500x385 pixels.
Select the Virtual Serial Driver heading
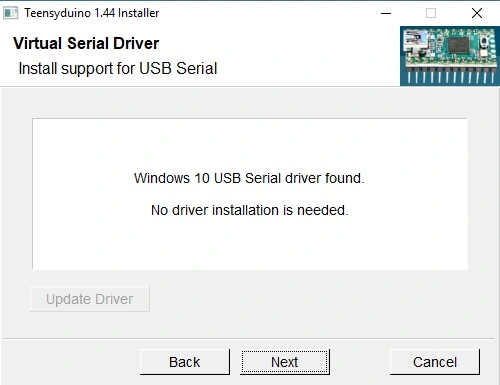86,43
